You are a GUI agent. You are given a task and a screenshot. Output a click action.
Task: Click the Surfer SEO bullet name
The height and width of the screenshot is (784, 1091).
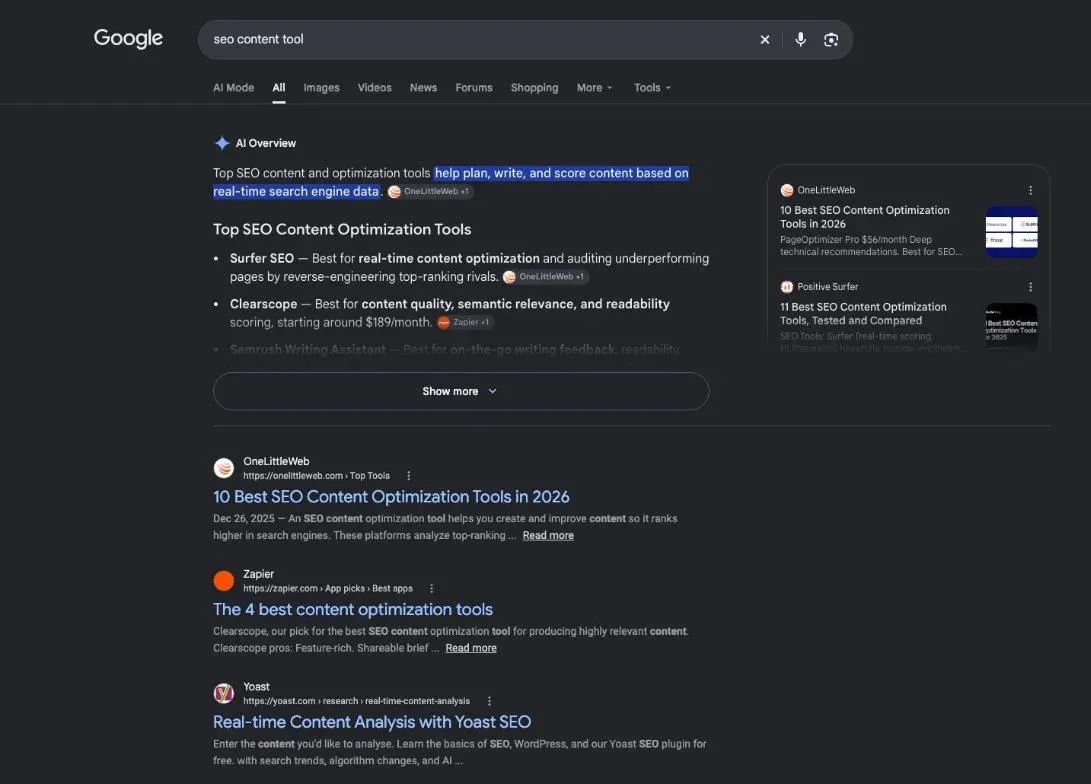[x=262, y=259]
